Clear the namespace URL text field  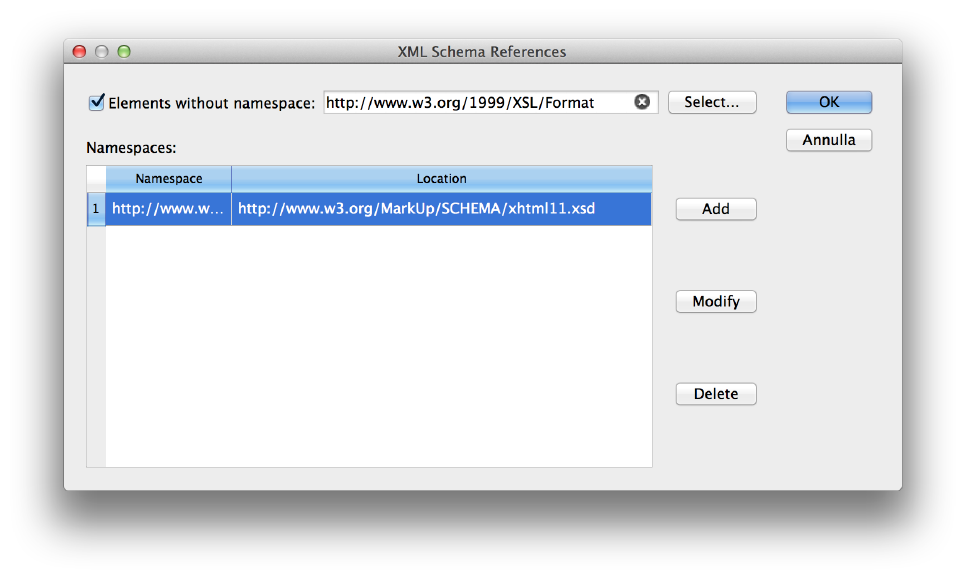click(x=642, y=102)
